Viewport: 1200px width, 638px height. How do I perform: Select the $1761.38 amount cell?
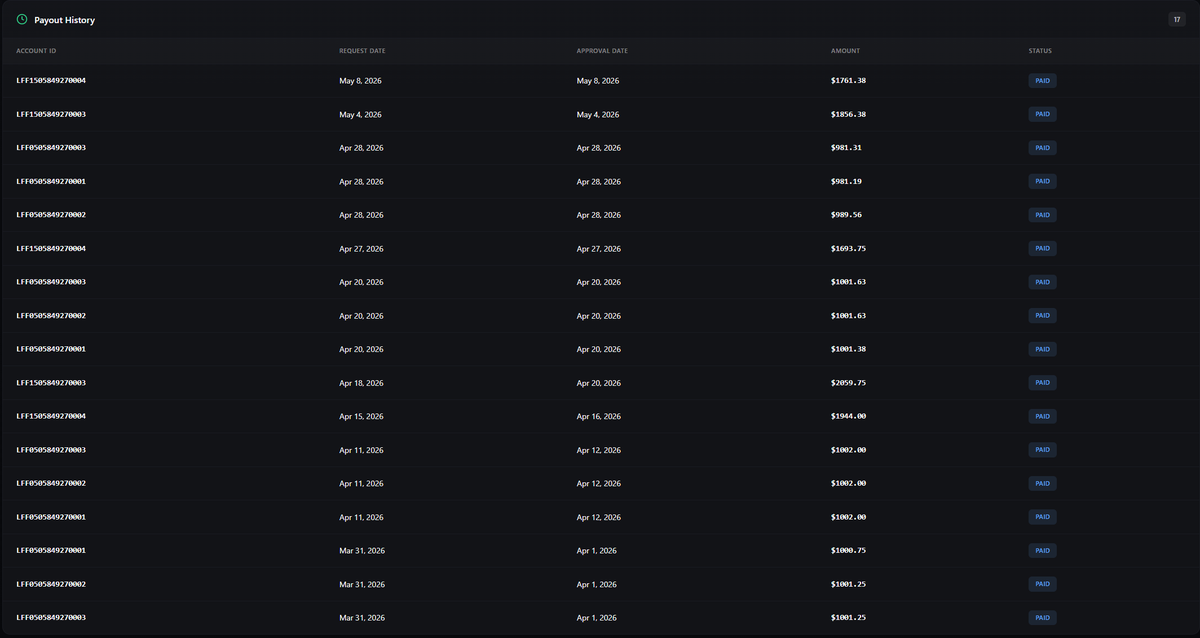click(848, 81)
